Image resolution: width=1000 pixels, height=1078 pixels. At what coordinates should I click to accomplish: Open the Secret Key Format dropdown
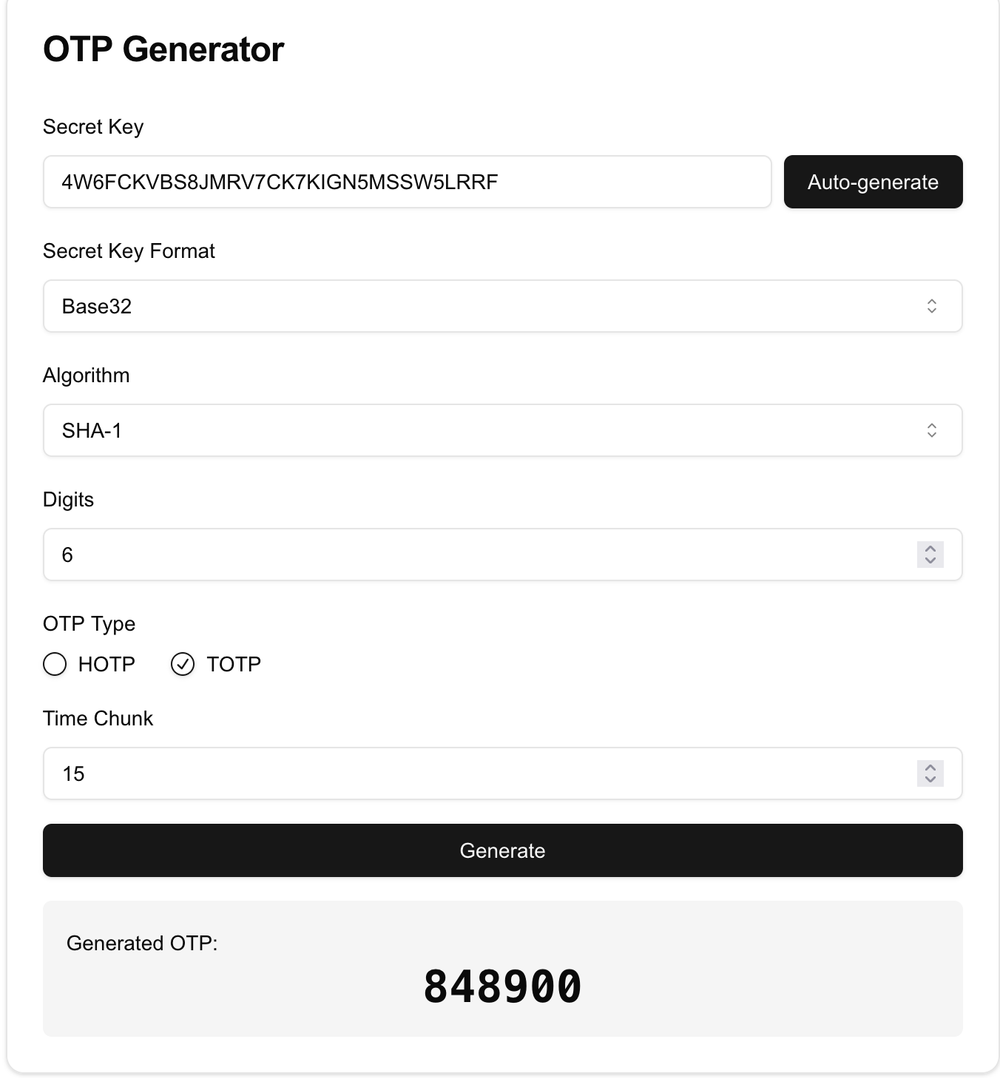coord(502,306)
